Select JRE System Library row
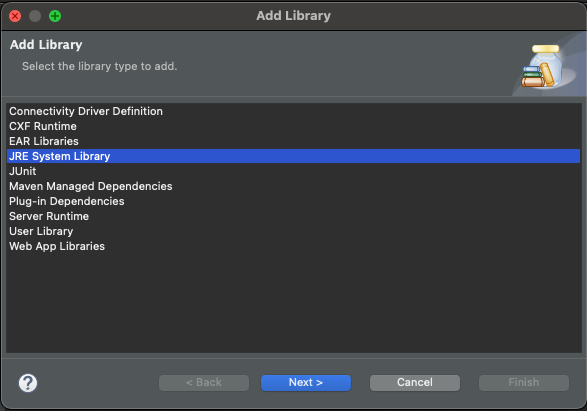 294,156
